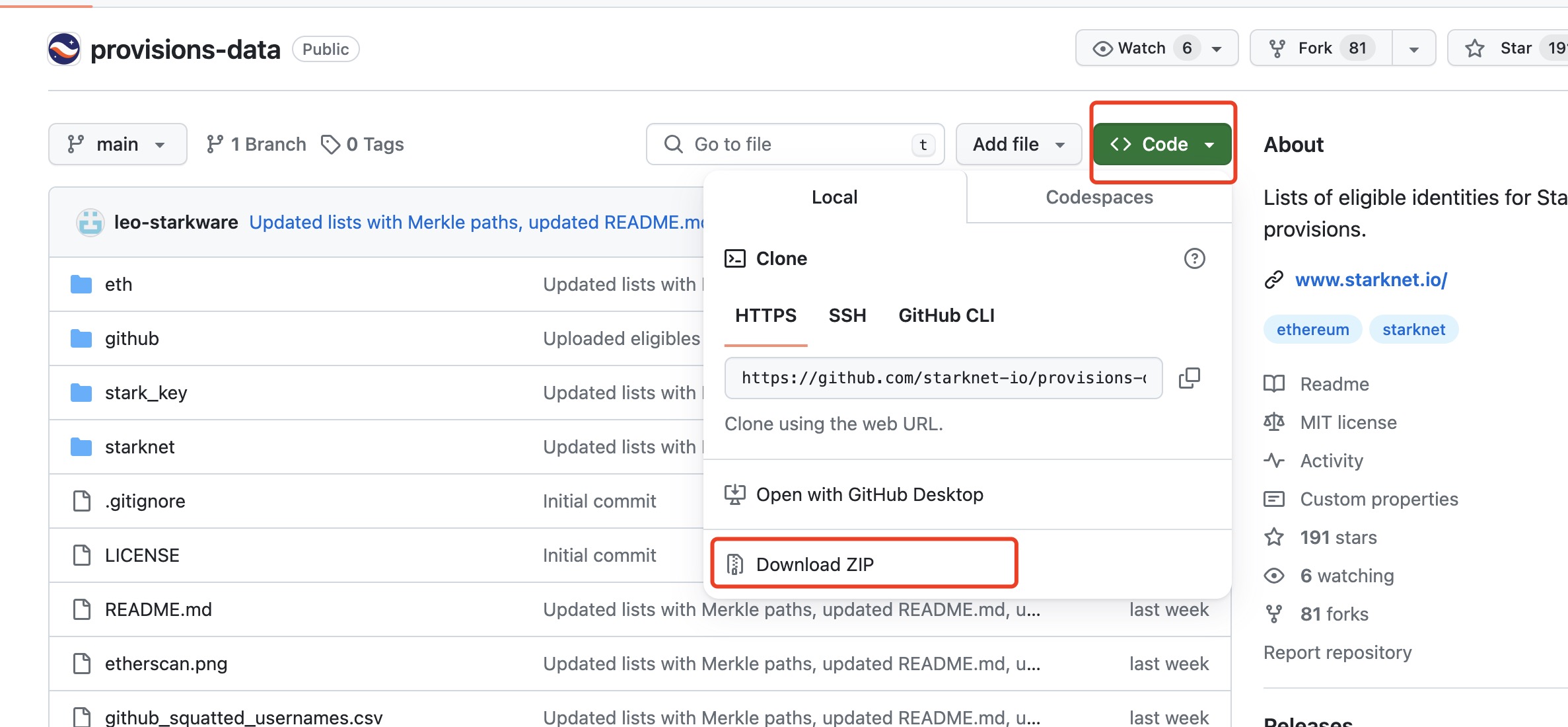Image resolution: width=1568 pixels, height=727 pixels.
Task: Click the README.md file icon
Action: (x=82, y=609)
